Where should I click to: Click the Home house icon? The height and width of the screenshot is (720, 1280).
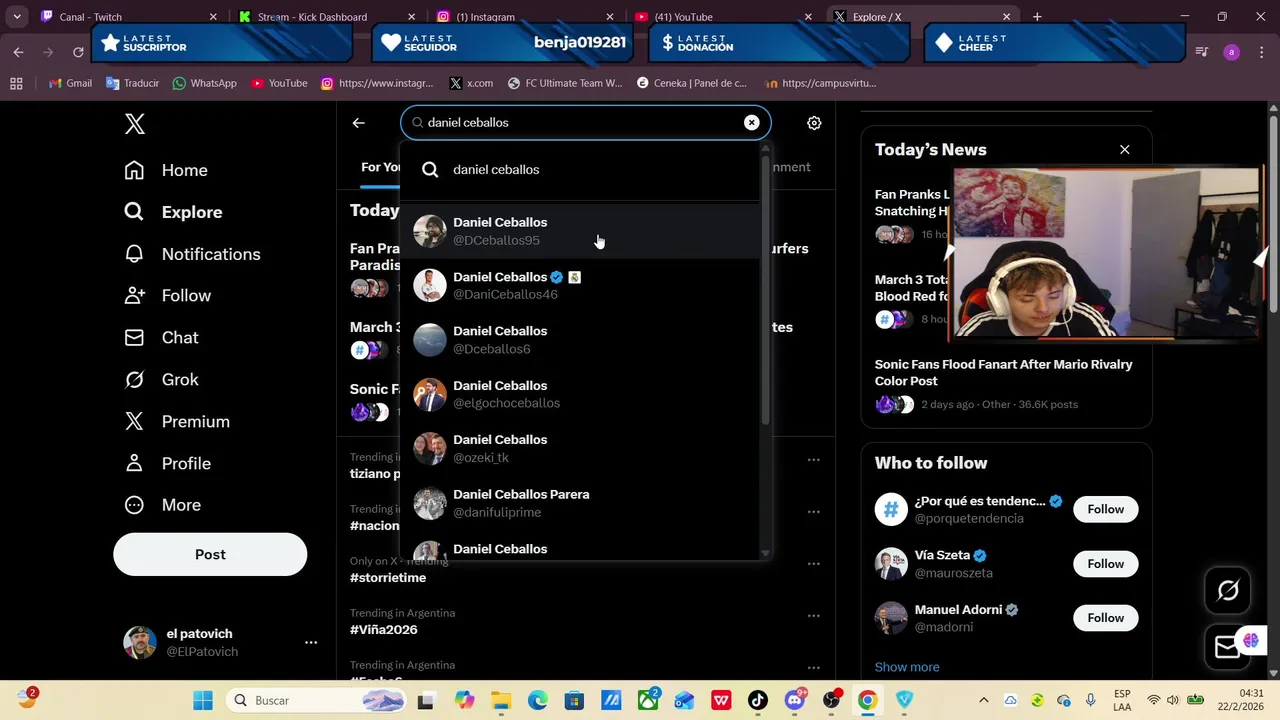(134, 170)
